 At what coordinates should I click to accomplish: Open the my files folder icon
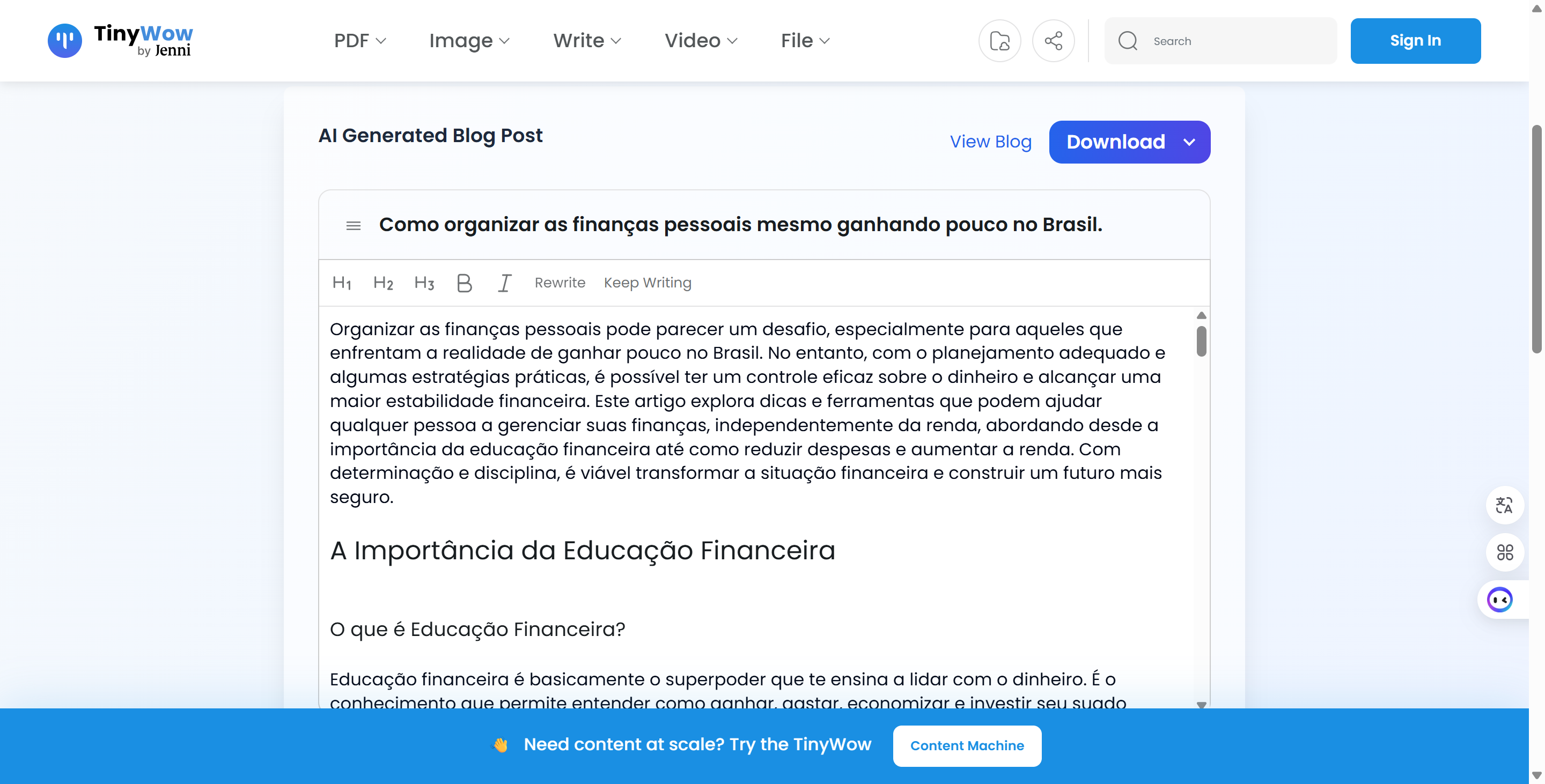pos(999,41)
